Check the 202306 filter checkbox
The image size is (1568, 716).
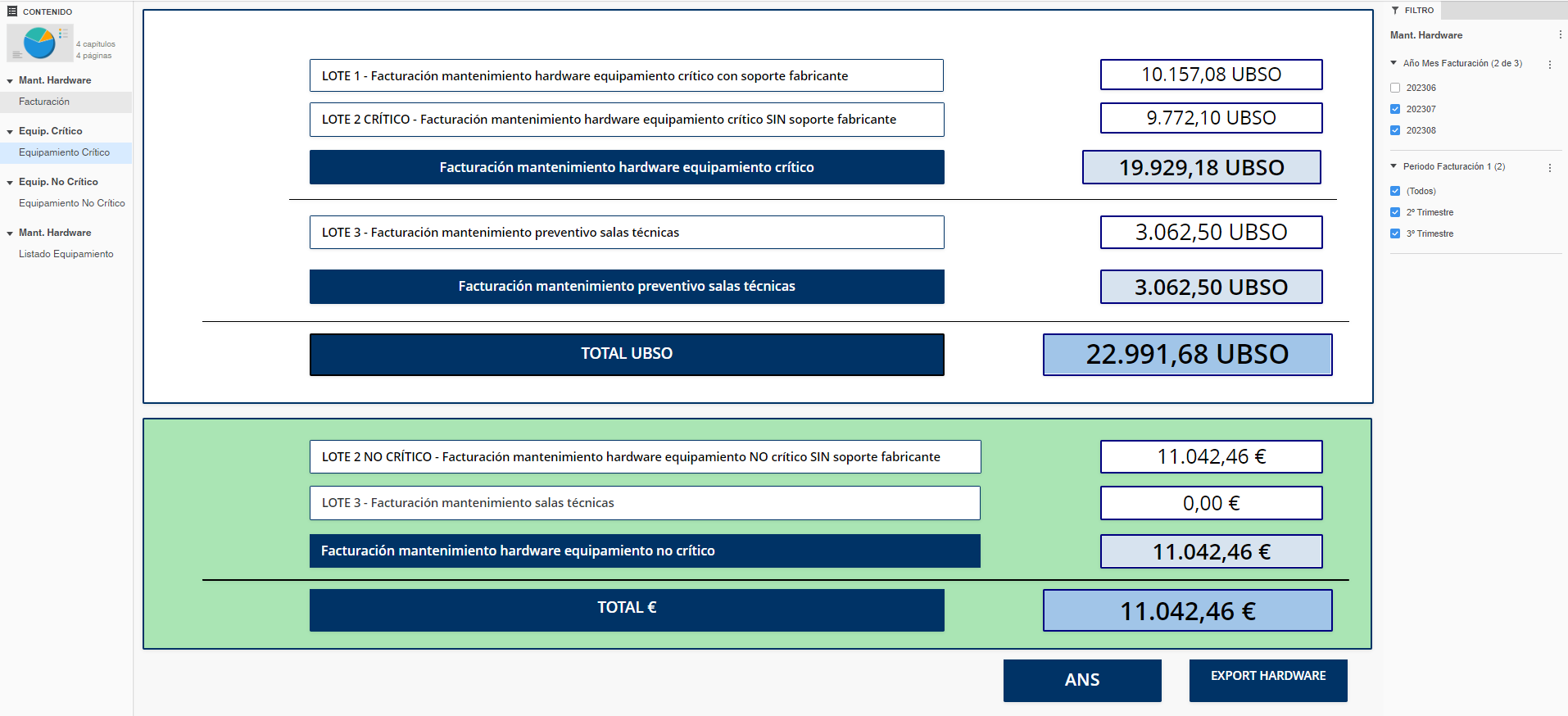point(1395,88)
